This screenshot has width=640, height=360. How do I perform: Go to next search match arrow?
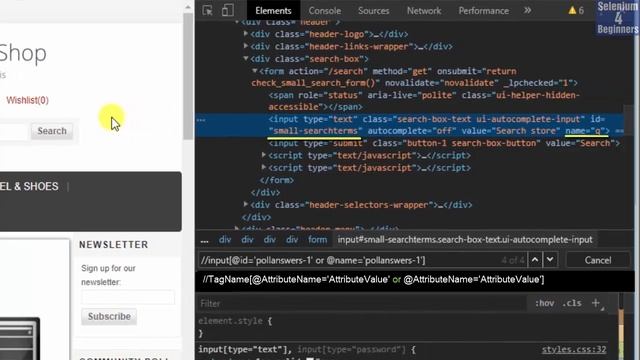pyautogui.click(x=550, y=260)
